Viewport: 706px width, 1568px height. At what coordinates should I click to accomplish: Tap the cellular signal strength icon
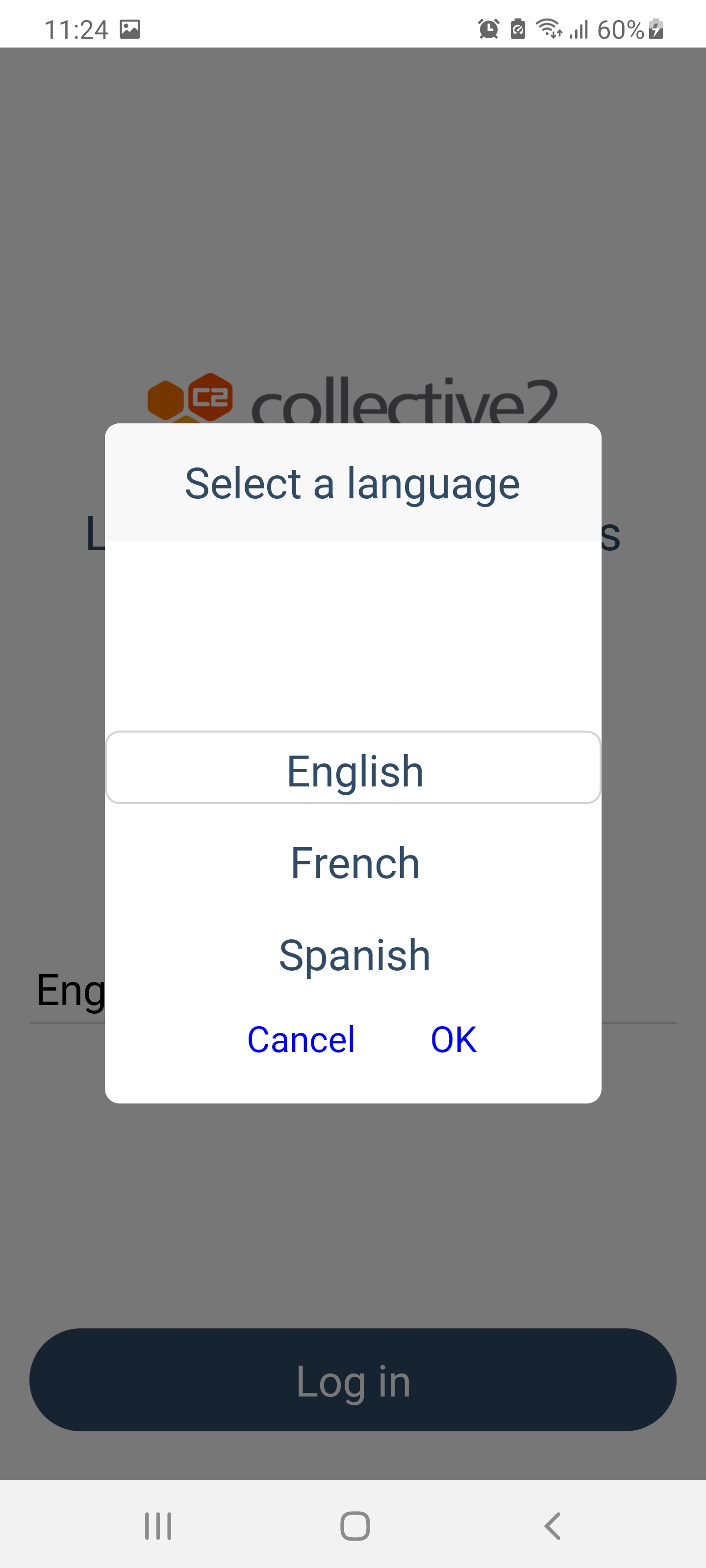pos(579,29)
